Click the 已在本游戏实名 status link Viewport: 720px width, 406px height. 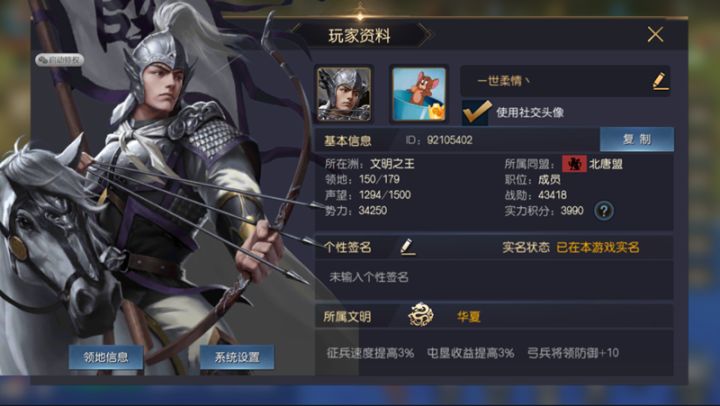[x=597, y=248]
